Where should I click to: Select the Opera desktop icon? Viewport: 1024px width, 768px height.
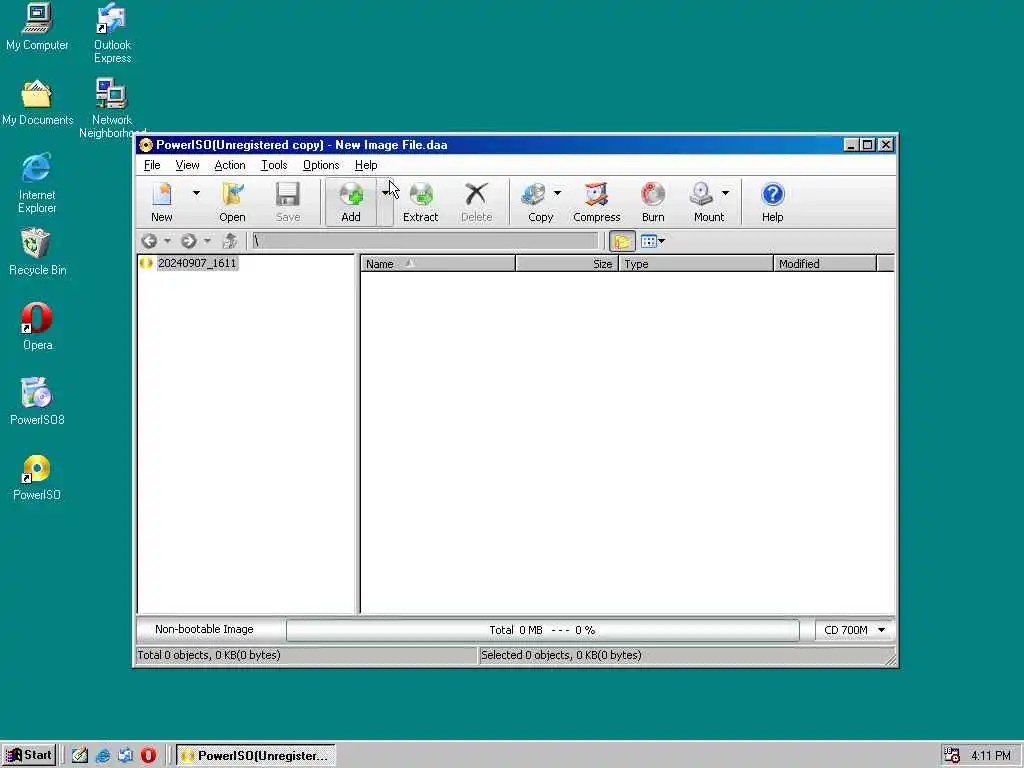[37, 327]
